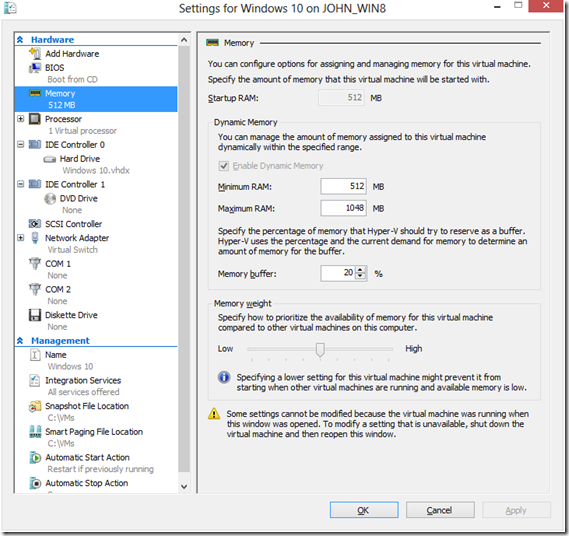Click the blue information icon
Image resolution: width=569 pixels, height=536 pixels.
[x=224, y=377]
